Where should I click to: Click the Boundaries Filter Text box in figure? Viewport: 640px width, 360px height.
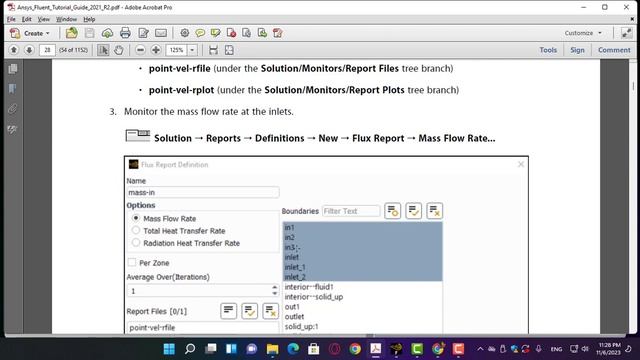(351, 211)
